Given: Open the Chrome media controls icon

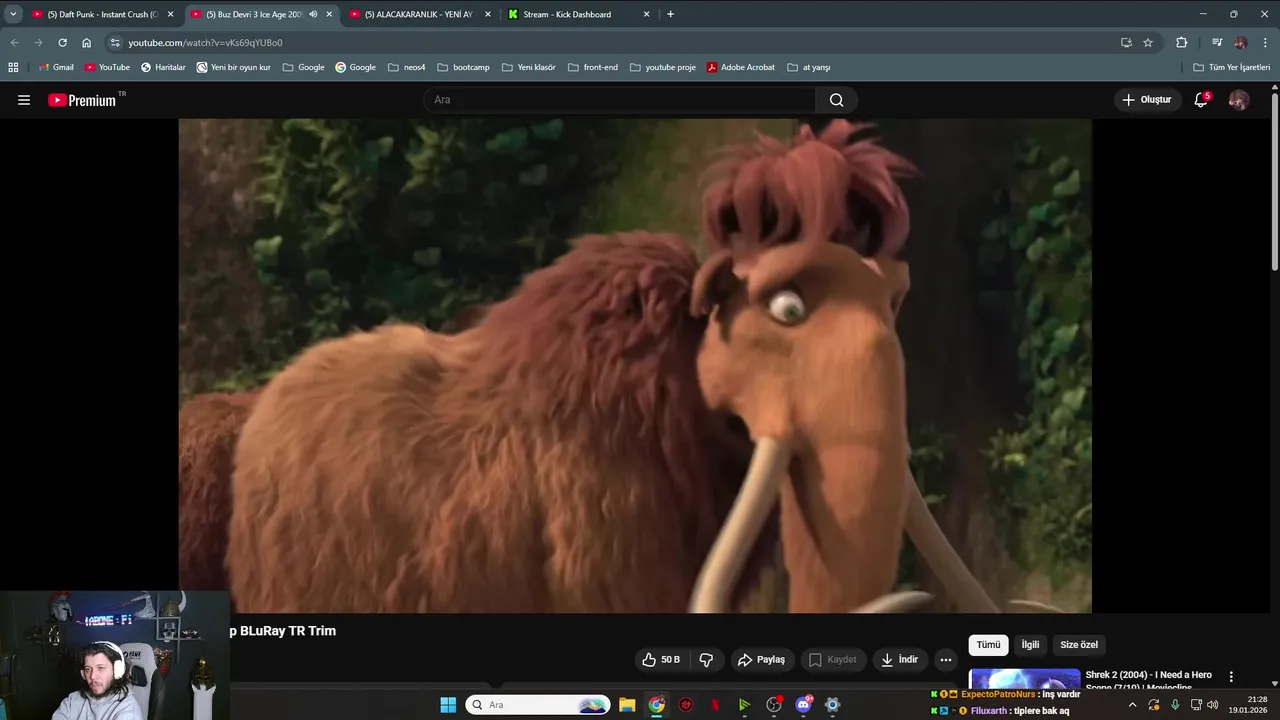Looking at the screenshot, I should pos(1216,43).
